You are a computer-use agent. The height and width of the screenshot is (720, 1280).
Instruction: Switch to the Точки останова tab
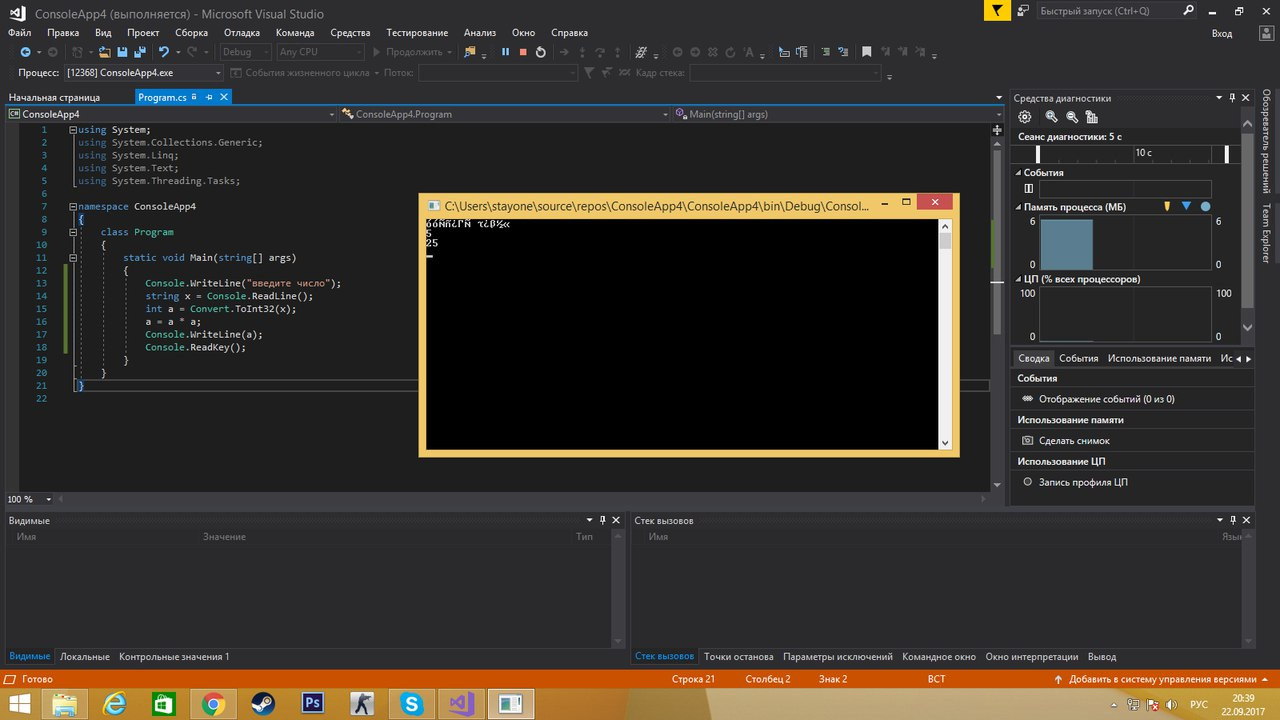pos(738,657)
